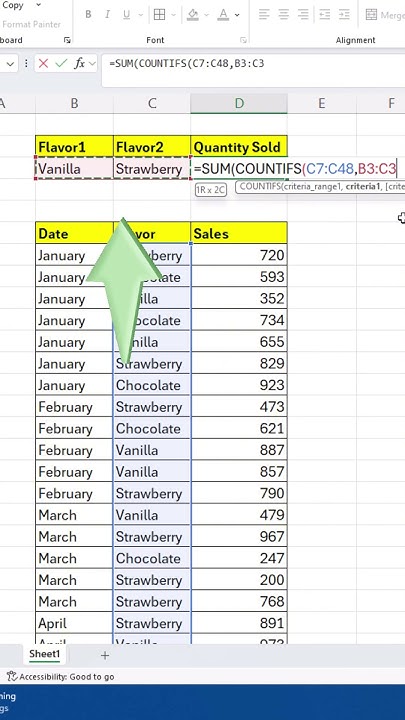Apply Fill Color bucket

pyautogui.click(x=193, y=15)
